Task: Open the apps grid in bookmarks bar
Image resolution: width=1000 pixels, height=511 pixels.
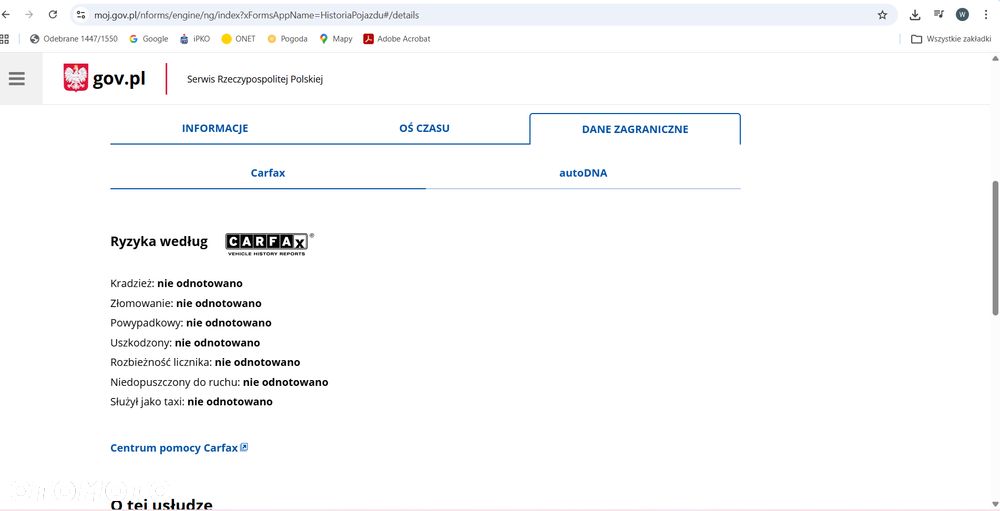Action: [4, 39]
